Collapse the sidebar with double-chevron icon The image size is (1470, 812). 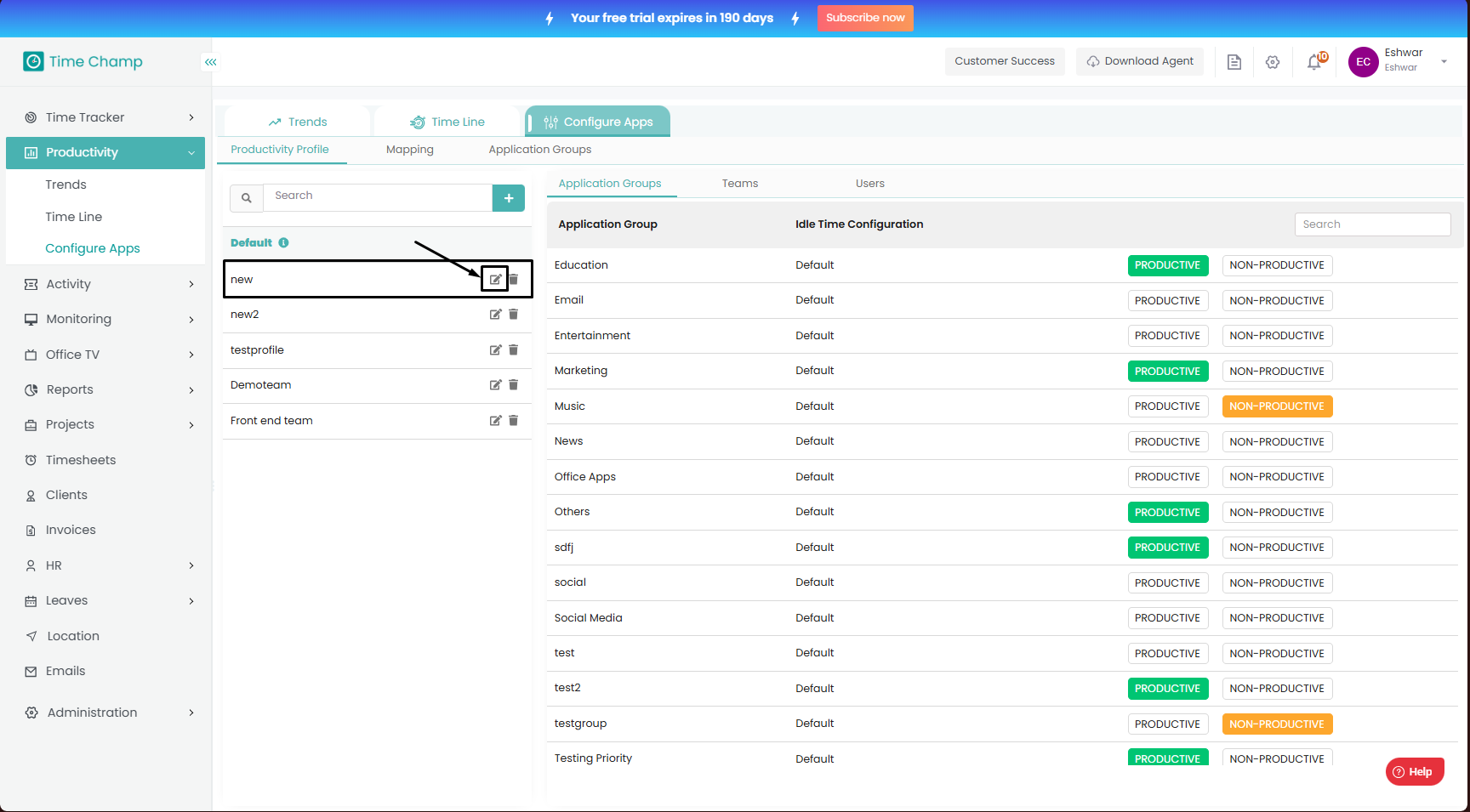click(x=210, y=62)
